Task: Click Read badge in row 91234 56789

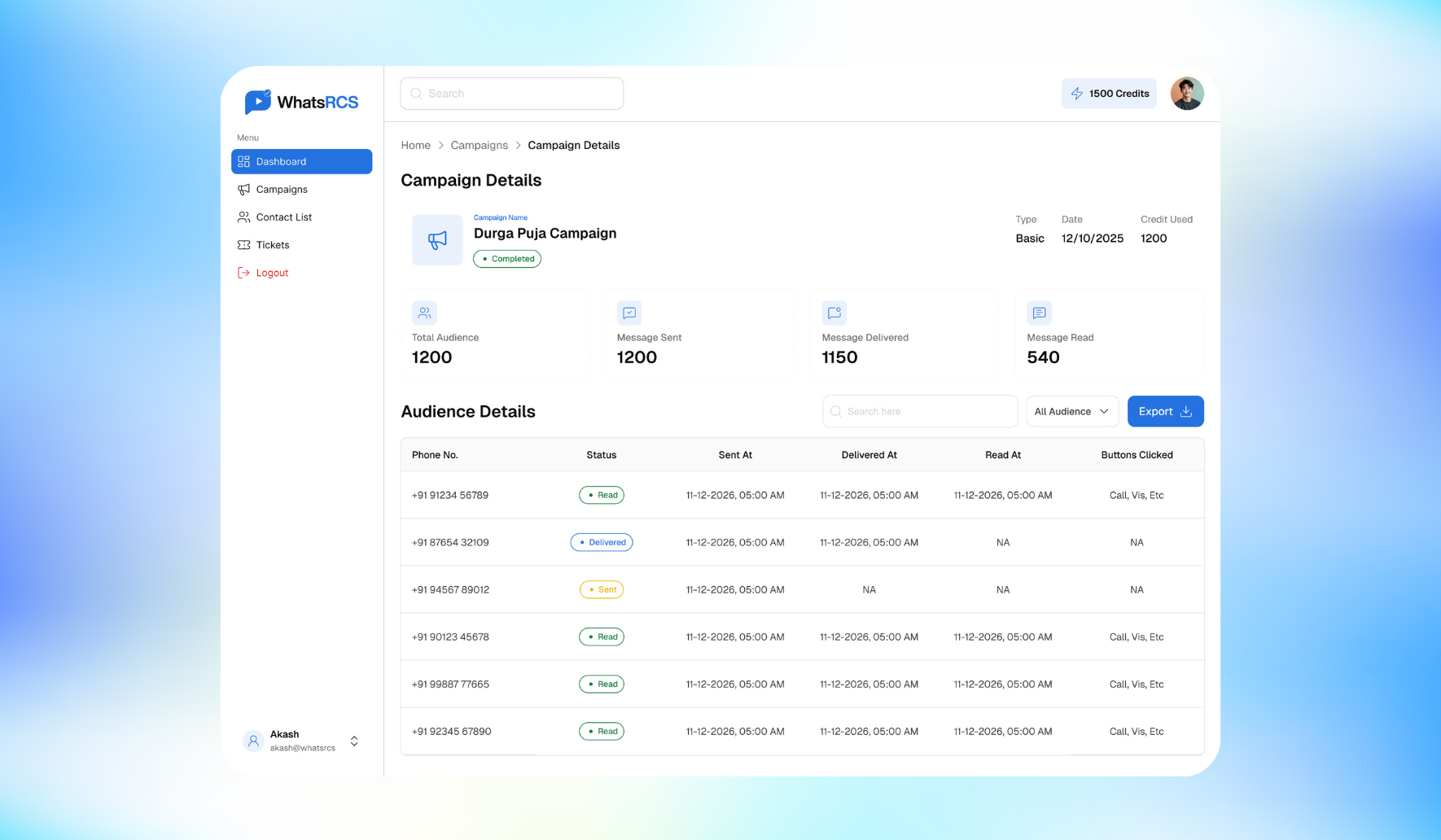Action: point(602,495)
